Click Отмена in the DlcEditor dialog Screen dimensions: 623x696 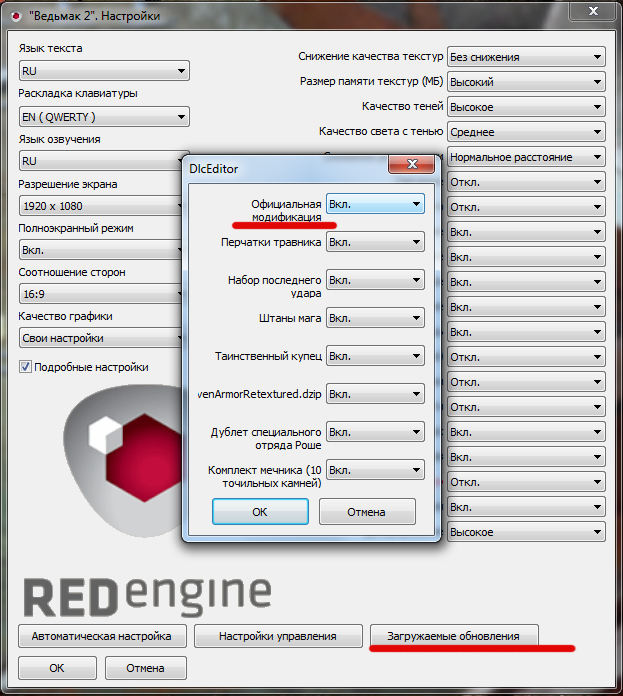tap(367, 512)
